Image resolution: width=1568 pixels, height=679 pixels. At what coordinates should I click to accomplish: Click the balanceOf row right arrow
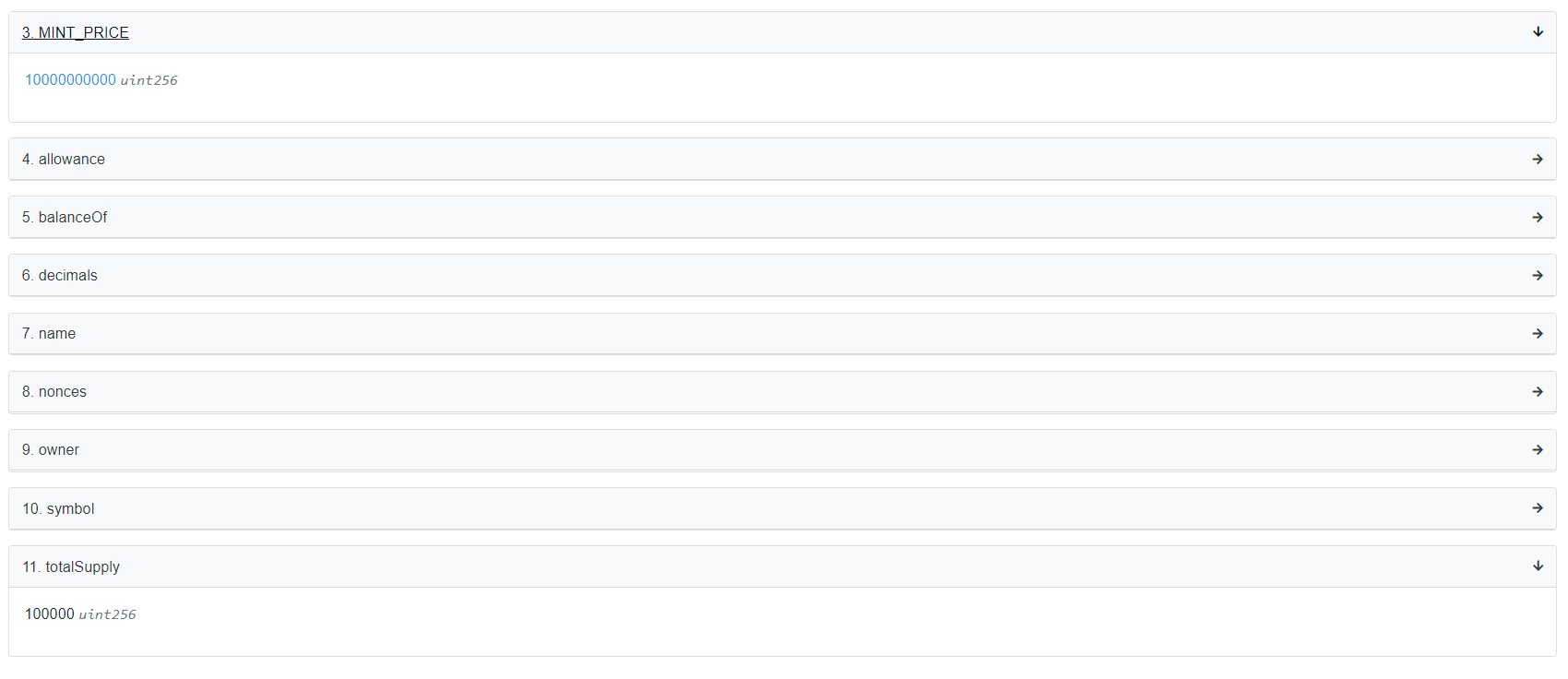point(1538,218)
